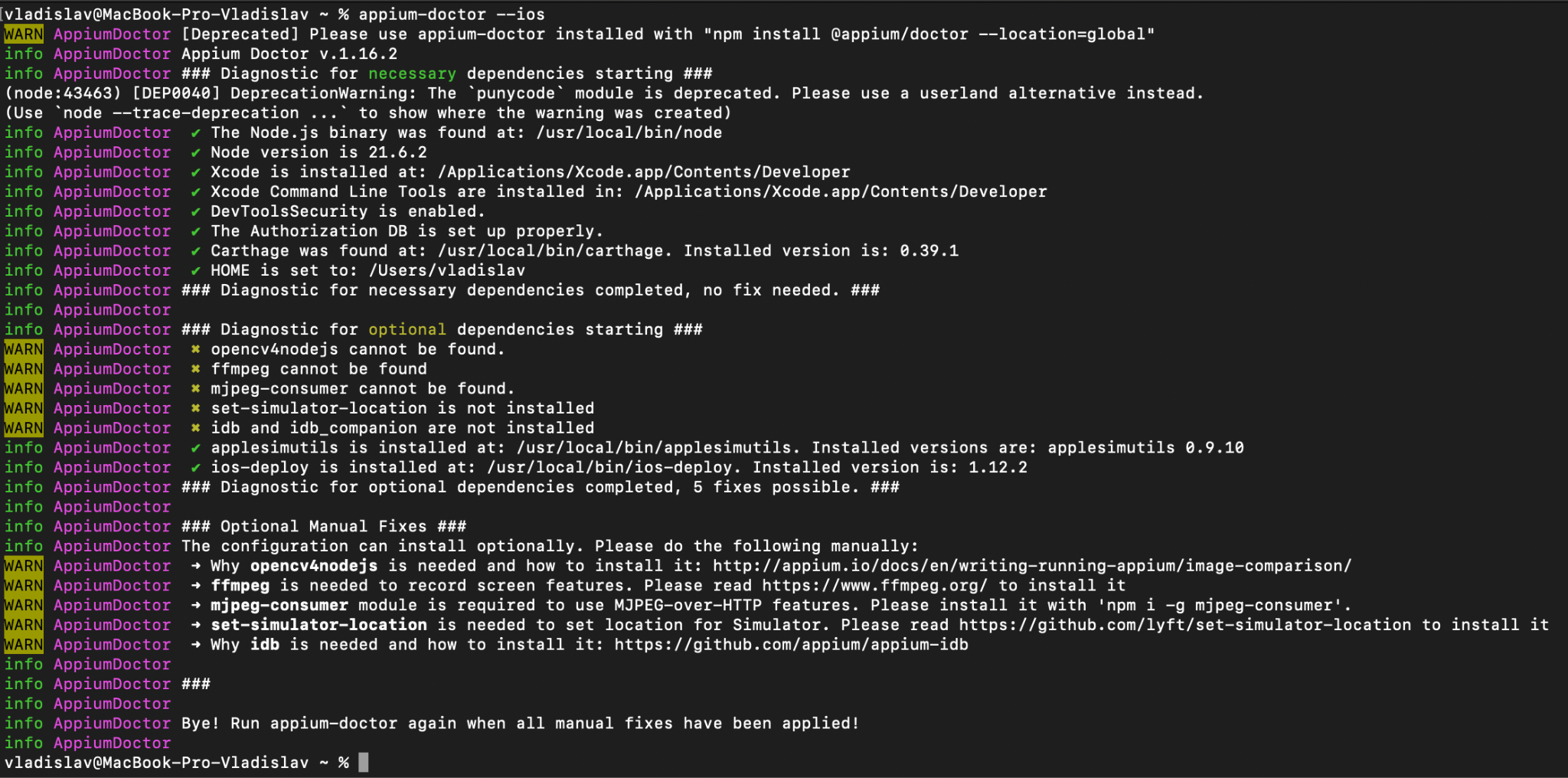Click the arrow before Why idb is needed
Screen dimensions: 1568x778
(x=196, y=645)
